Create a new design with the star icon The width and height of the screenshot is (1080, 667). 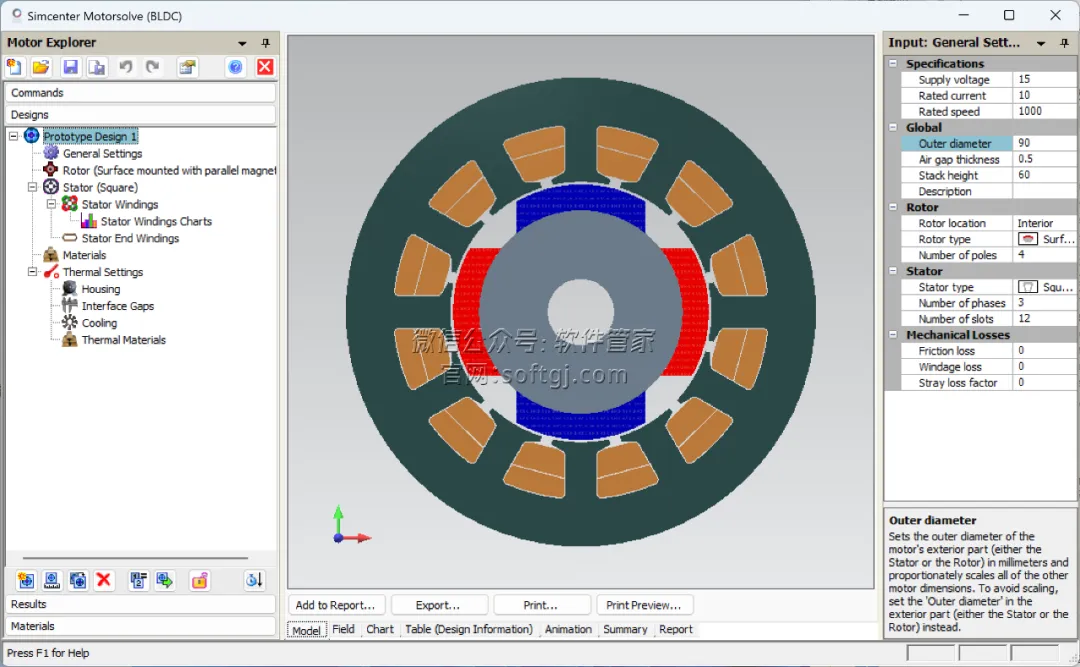pos(26,581)
